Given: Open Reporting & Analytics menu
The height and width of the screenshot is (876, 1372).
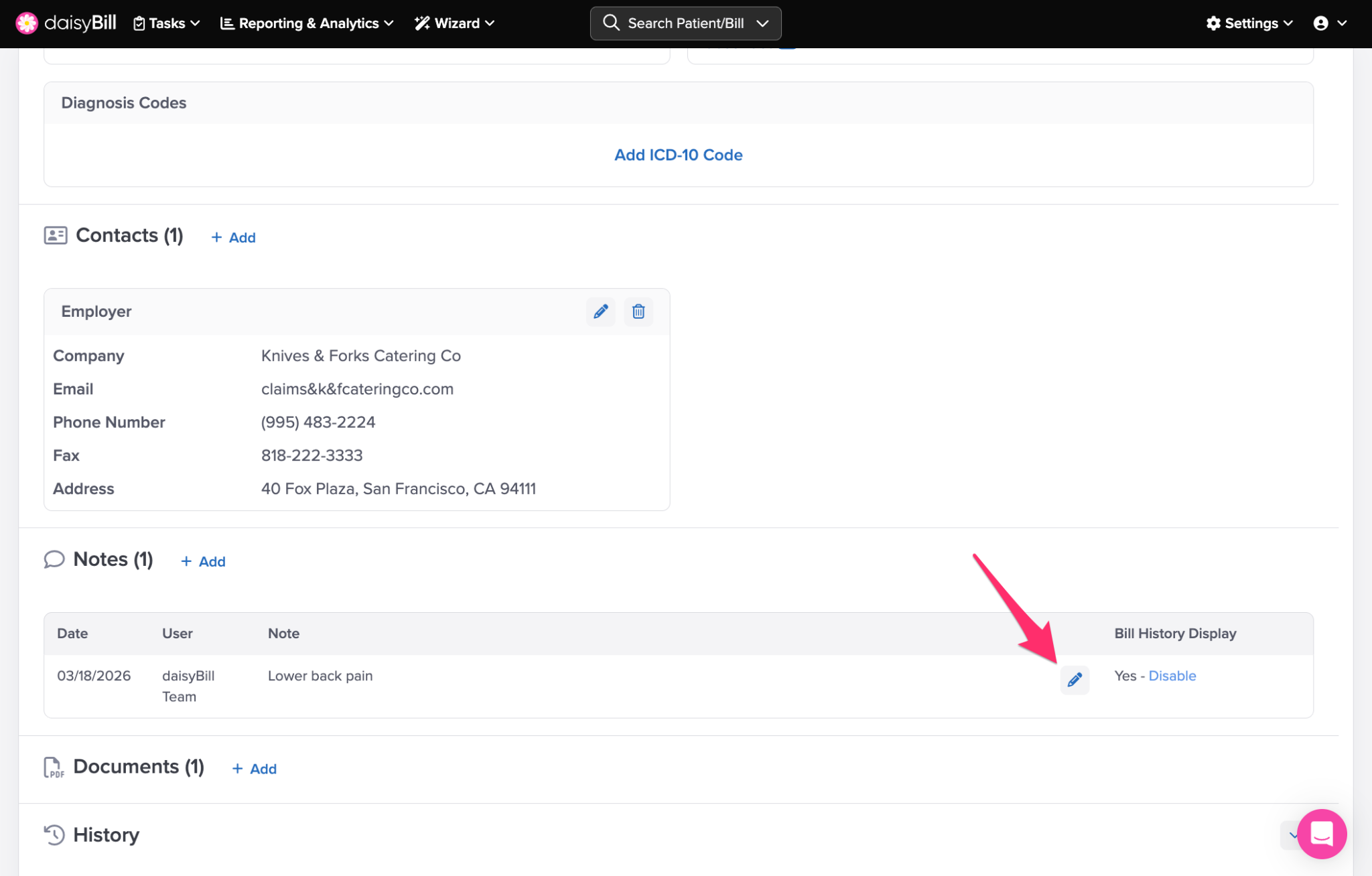Looking at the screenshot, I should click(307, 23).
